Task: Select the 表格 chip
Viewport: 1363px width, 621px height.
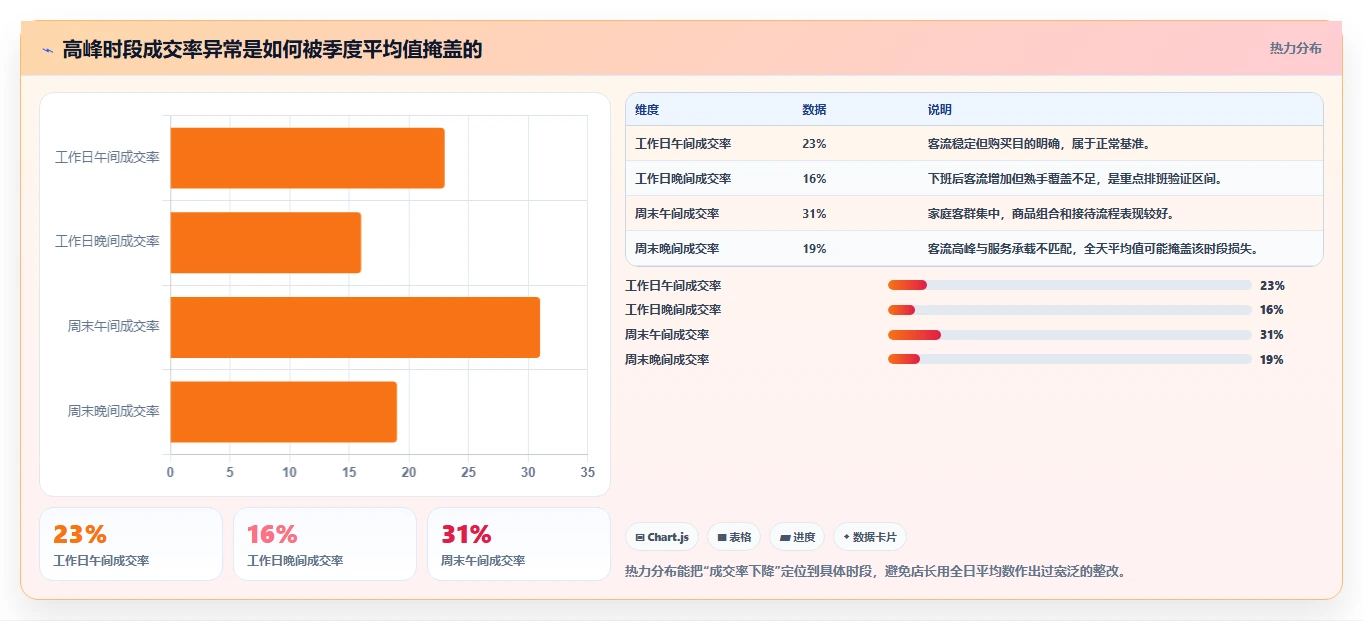Action: (x=734, y=537)
